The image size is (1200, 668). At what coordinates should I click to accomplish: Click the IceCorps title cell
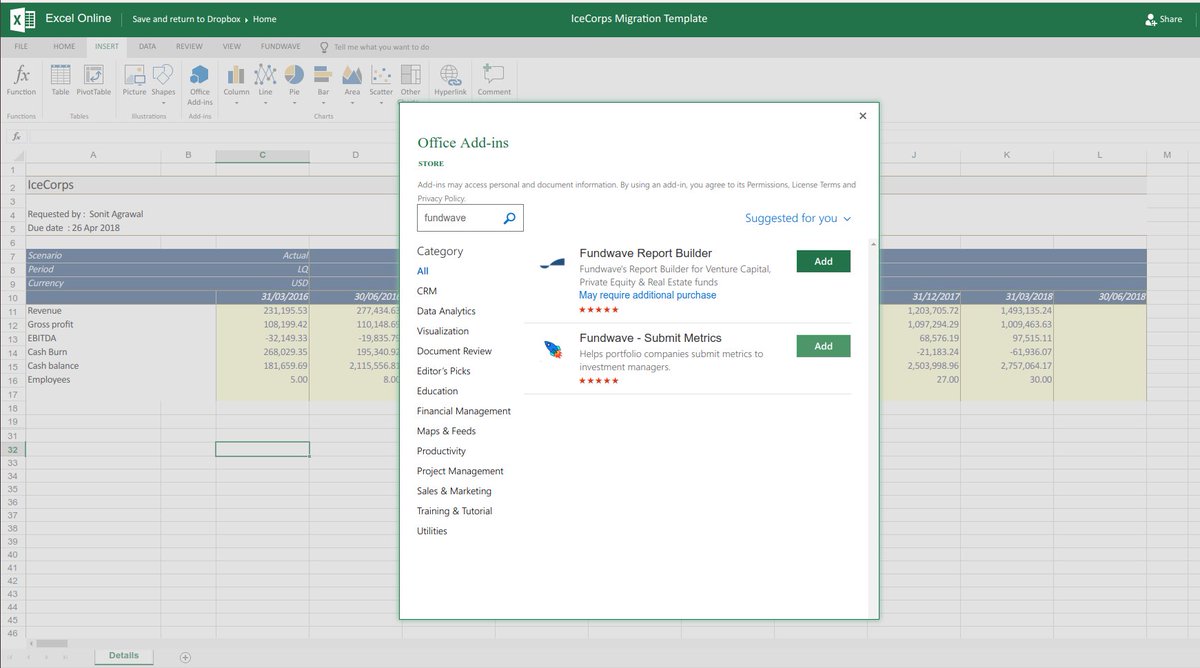(93, 185)
